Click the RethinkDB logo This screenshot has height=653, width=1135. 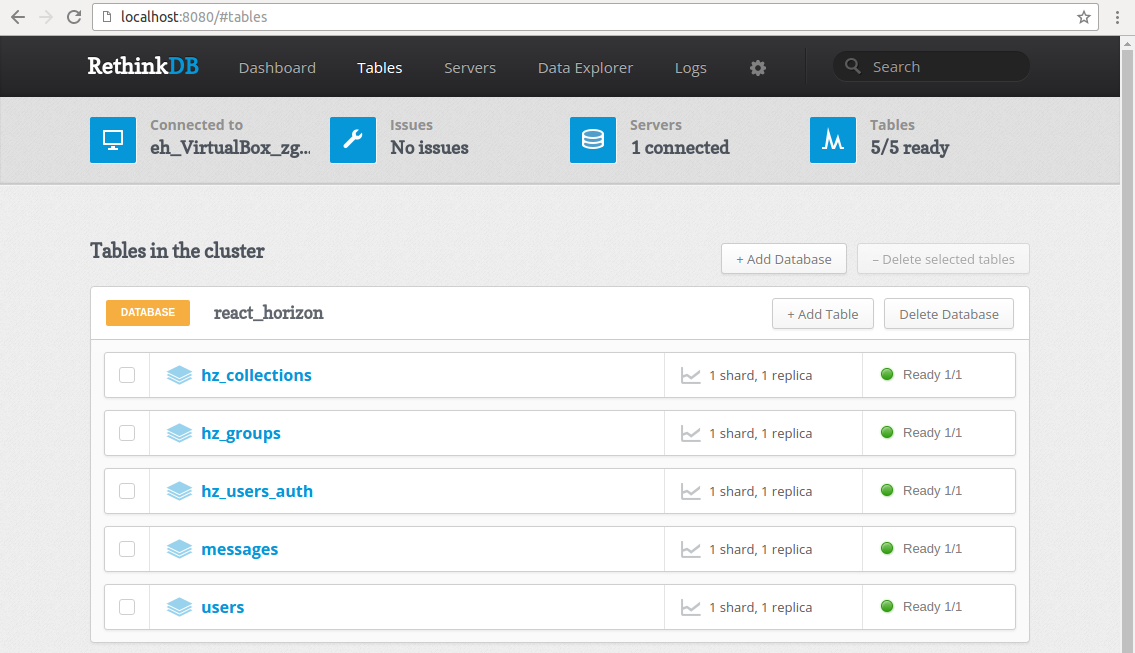143,67
